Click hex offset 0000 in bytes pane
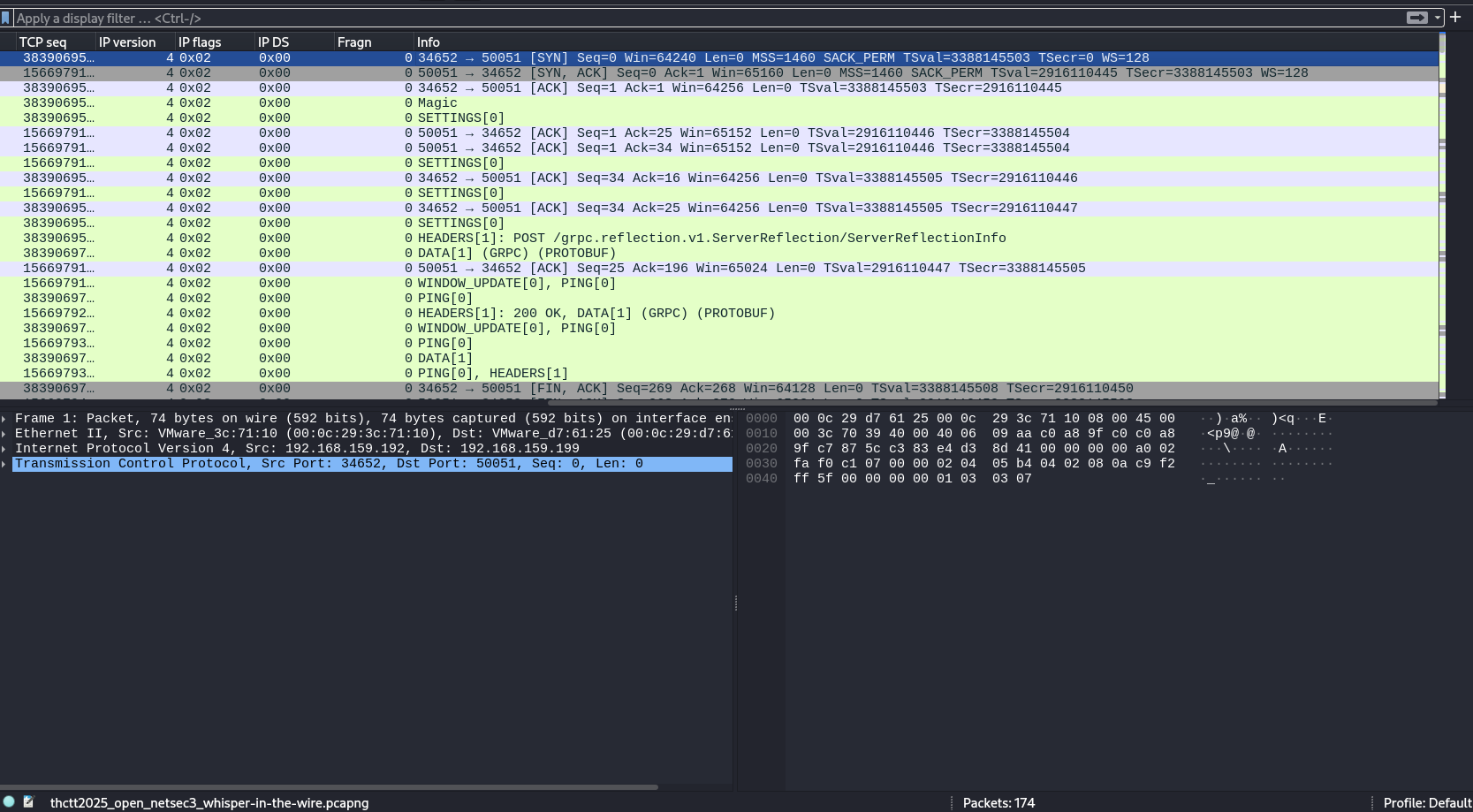The width and height of the screenshot is (1473, 812). pos(761,419)
